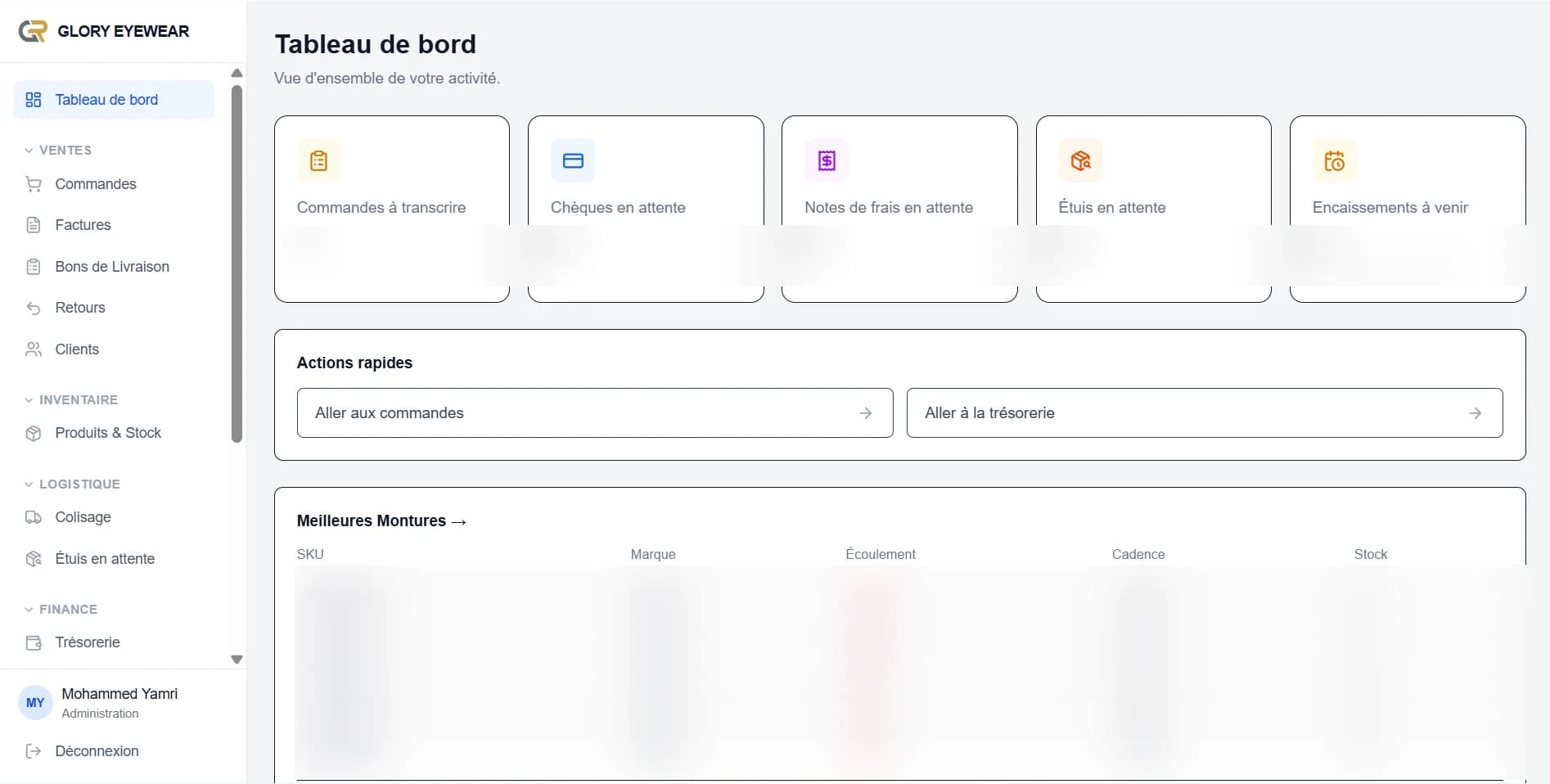Click the sidebar scroll down arrow

coord(237,660)
